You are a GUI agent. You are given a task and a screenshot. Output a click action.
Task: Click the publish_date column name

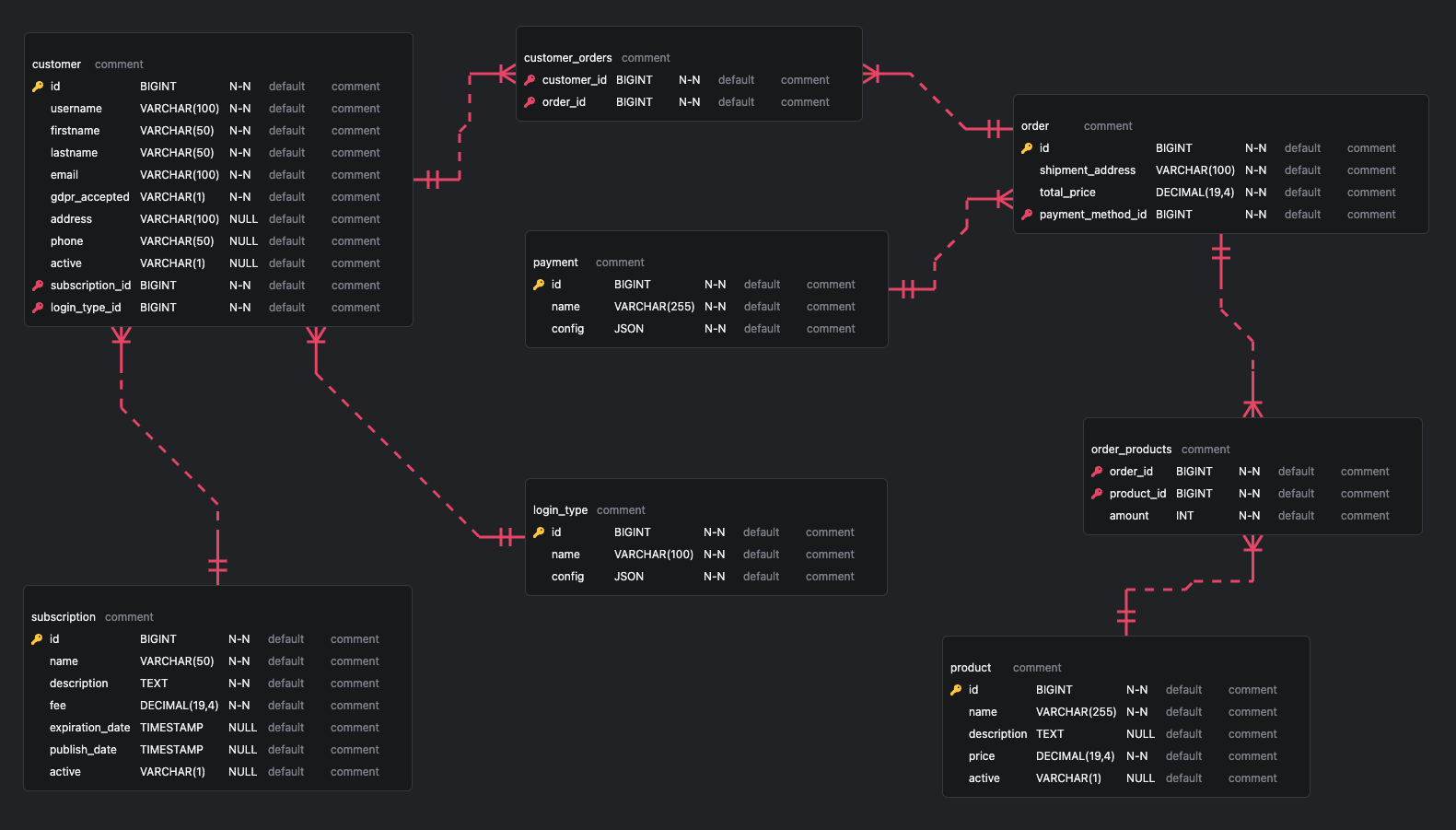(x=83, y=750)
